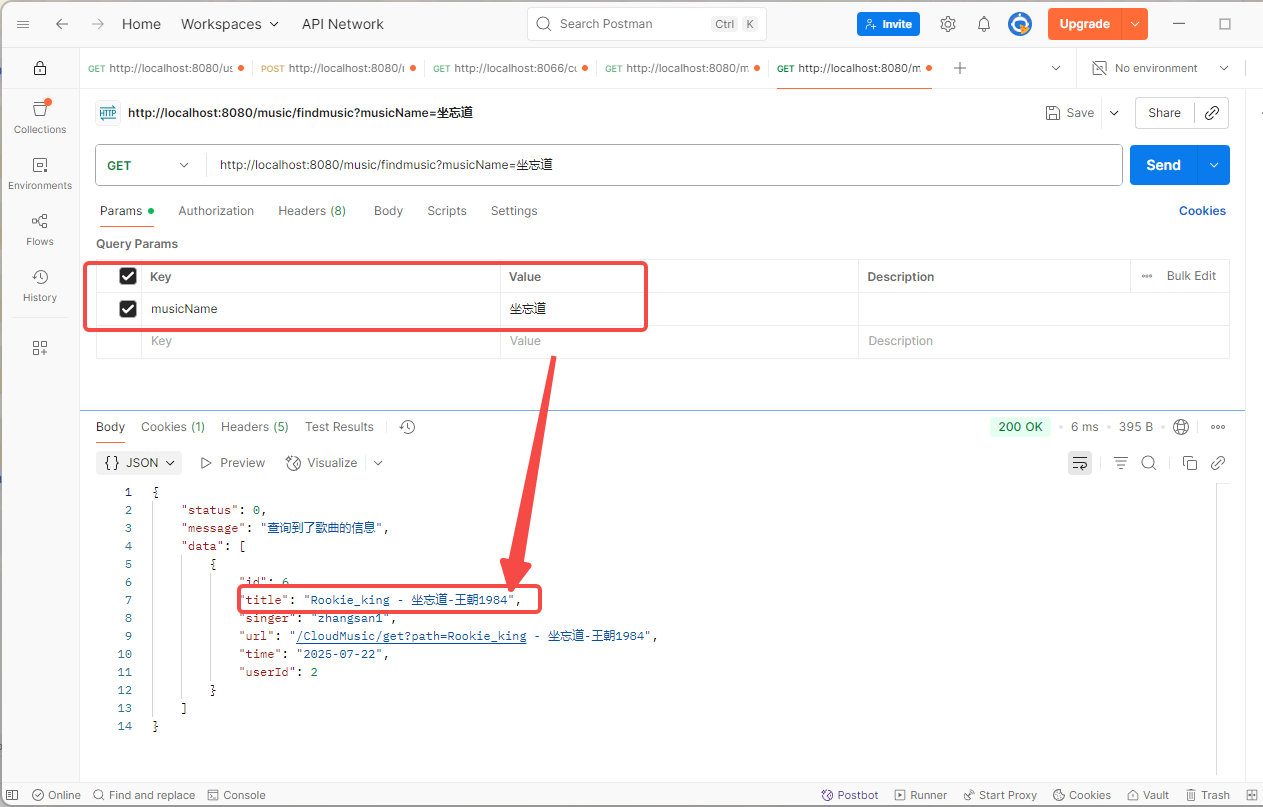
Task: Click the filter response icon
Action: coord(1121,463)
